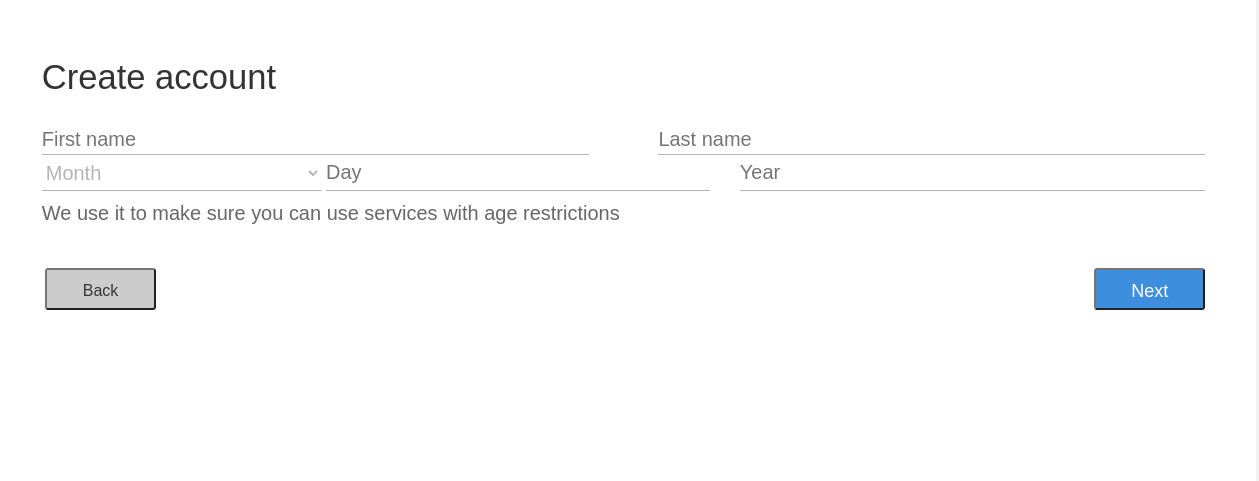
Task: Click the Create account heading
Action: click(x=159, y=77)
